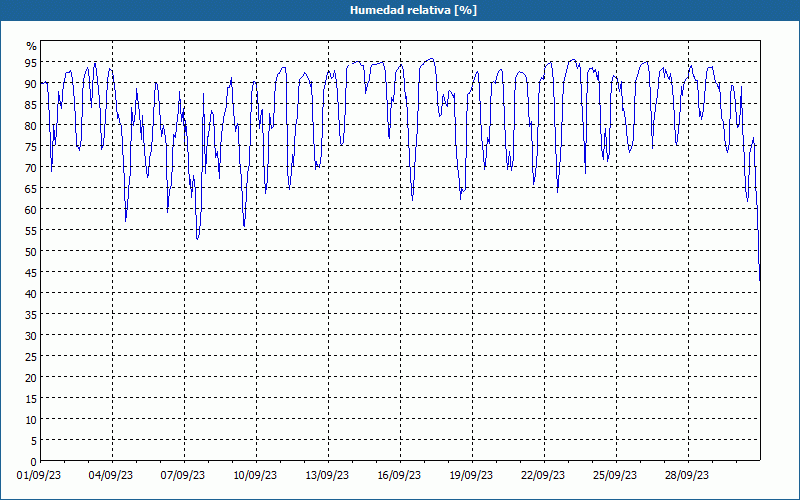This screenshot has height=500, width=800.
Task: Click the y-axis label 65
Action: pos(31,189)
